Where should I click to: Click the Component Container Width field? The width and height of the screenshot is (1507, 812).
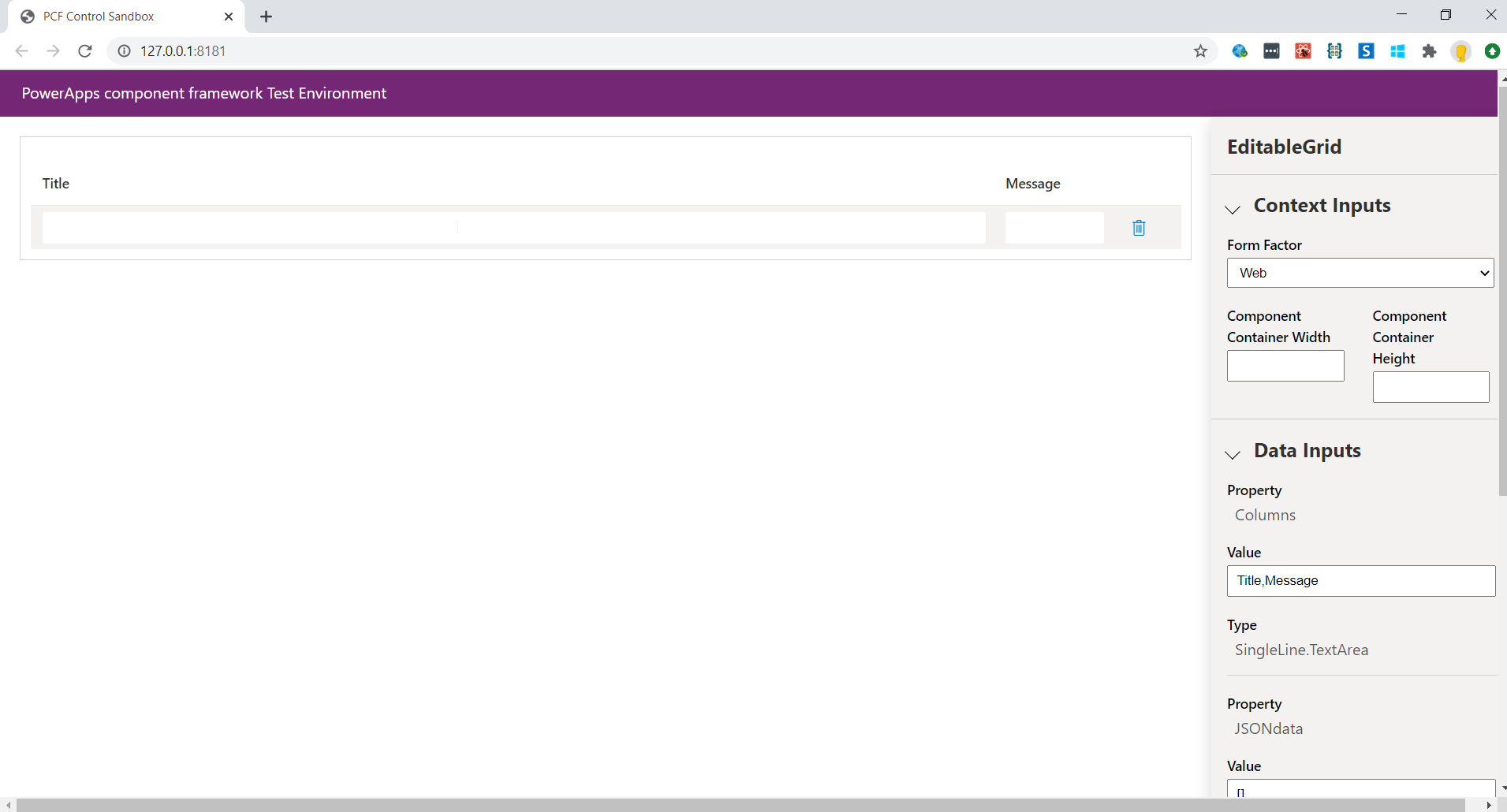[1285, 366]
